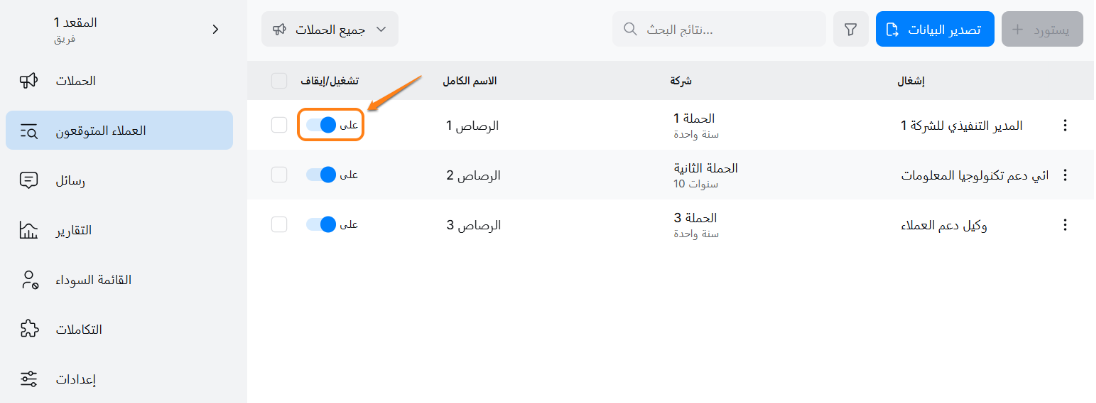Image resolution: width=1096 pixels, height=403 pixels.
Task: Click the يستورد import button
Action: (1042, 30)
